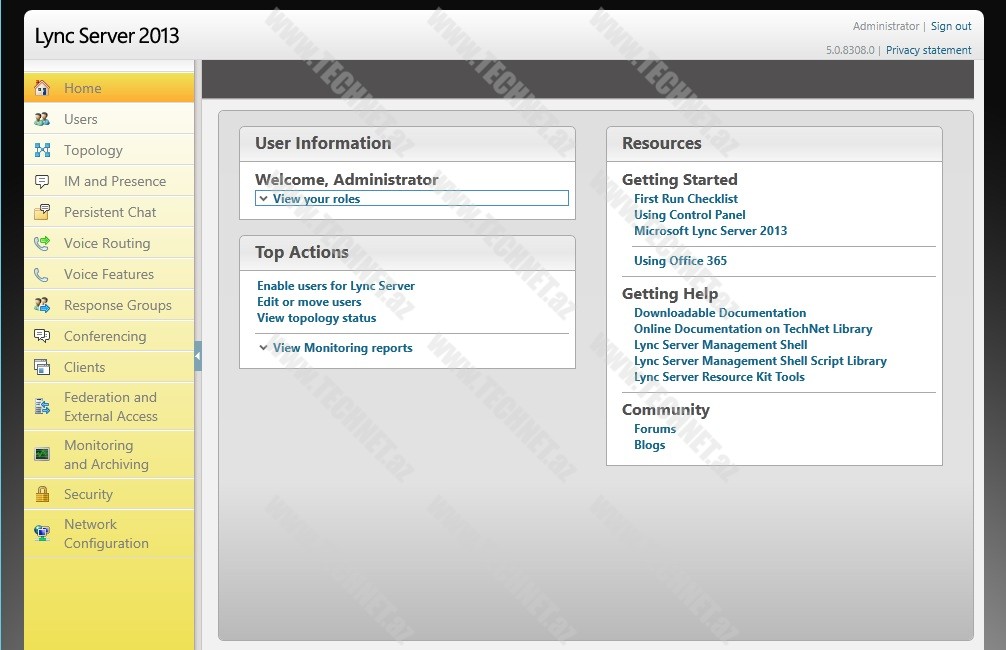Click the IM and Presence chat icon
1006x650 pixels.
click(x=41, y=181)
